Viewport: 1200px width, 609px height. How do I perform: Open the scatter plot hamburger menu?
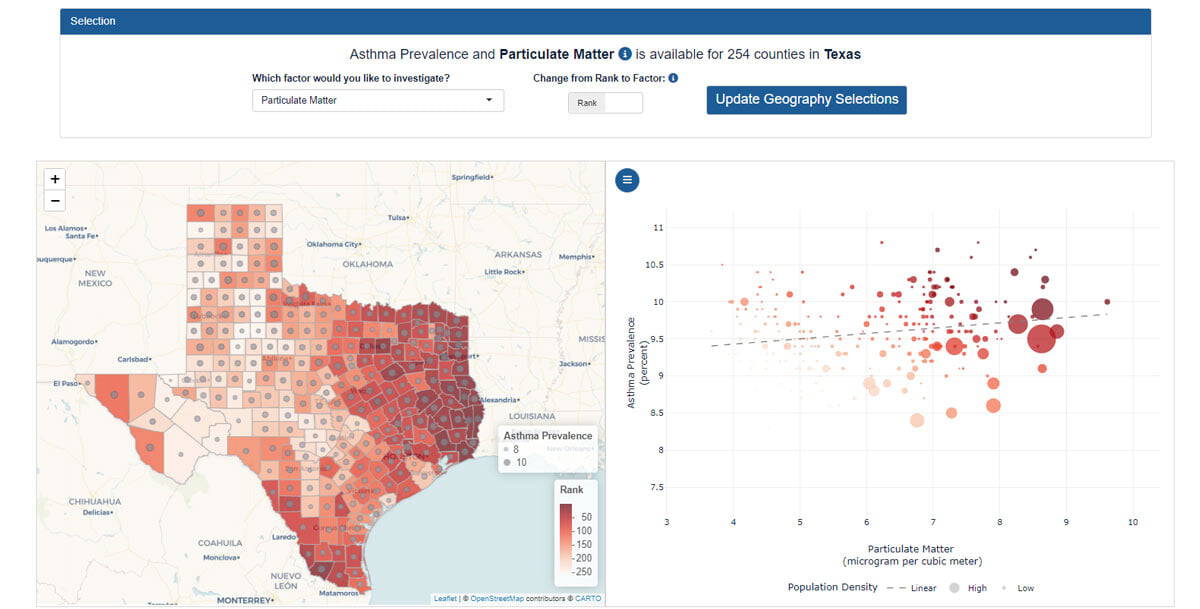[627, 180]
